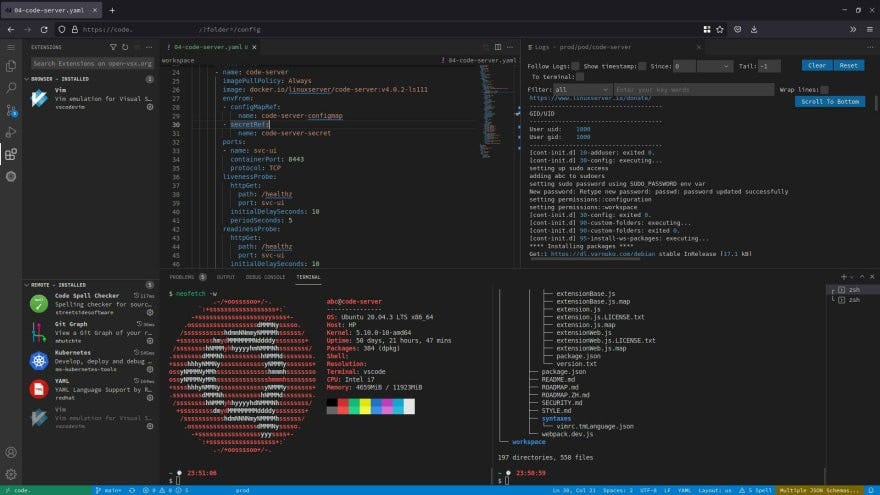This screenshot has height=495, width=880.
Task: Open the Explorer view in activity bar
Action: tap(11, 66)
